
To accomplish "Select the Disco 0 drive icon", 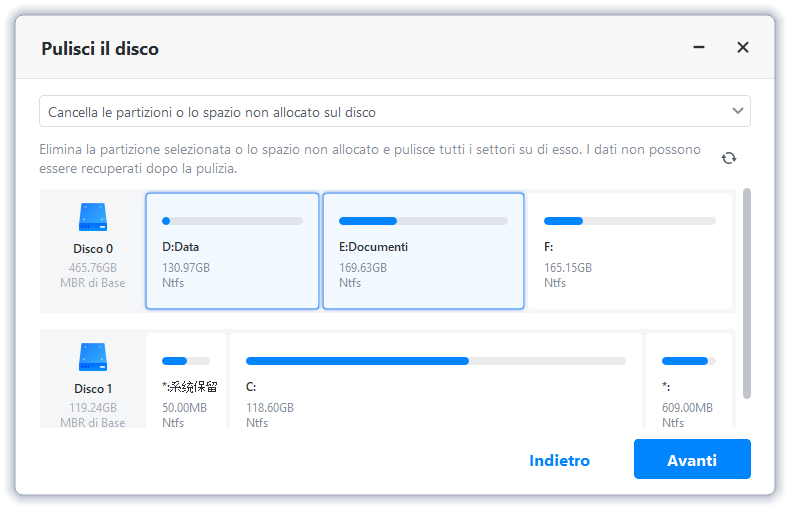I will (x=93, y=217).
